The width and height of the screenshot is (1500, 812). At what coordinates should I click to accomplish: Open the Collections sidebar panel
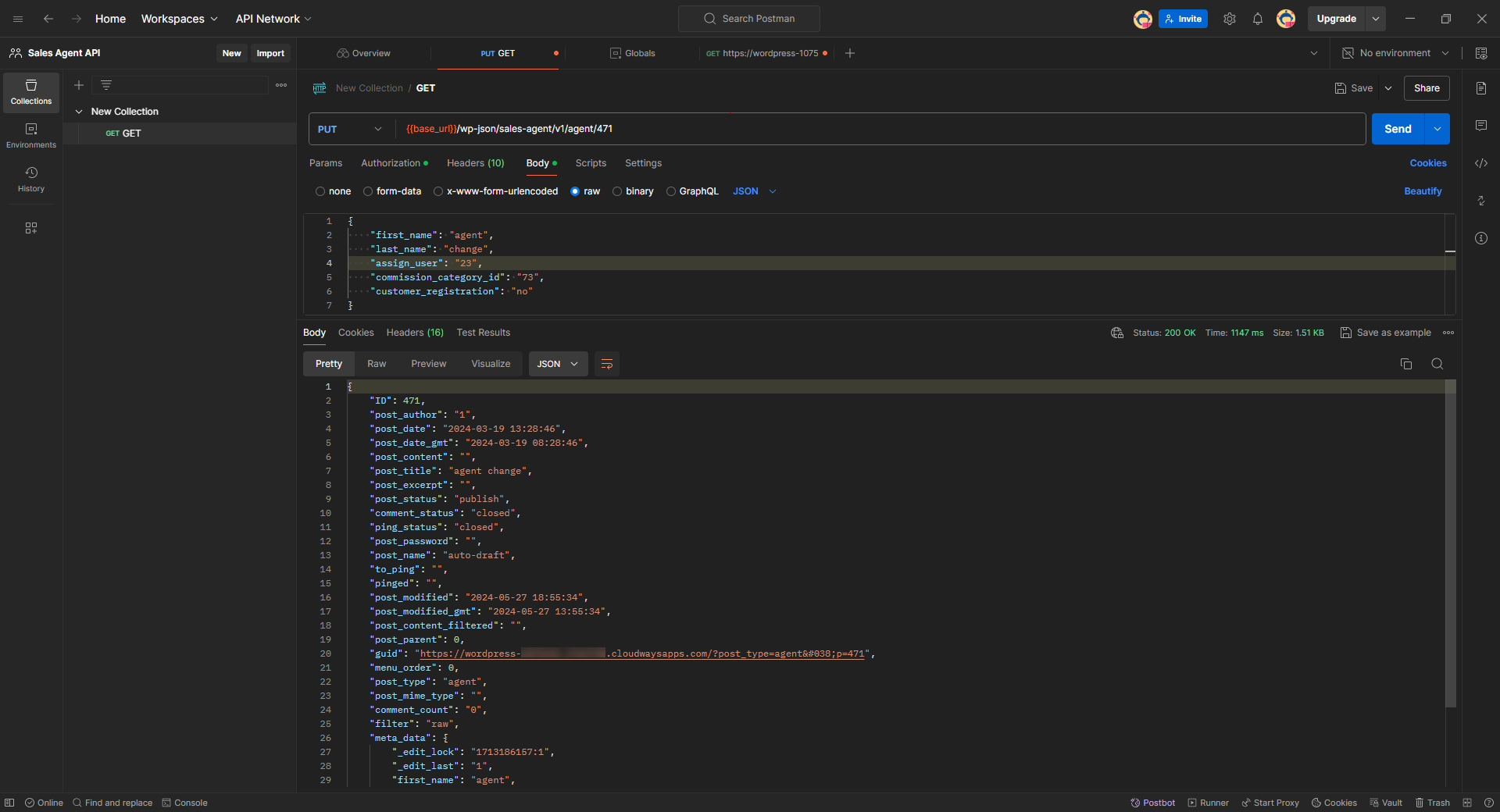[x=31, y=92]
